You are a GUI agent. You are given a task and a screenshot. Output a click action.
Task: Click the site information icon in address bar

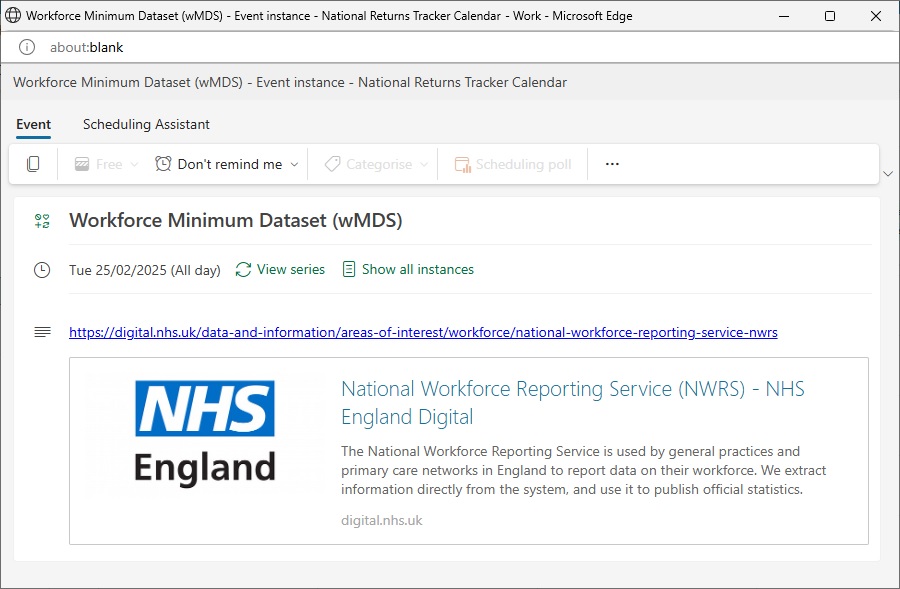pos(27,47)
